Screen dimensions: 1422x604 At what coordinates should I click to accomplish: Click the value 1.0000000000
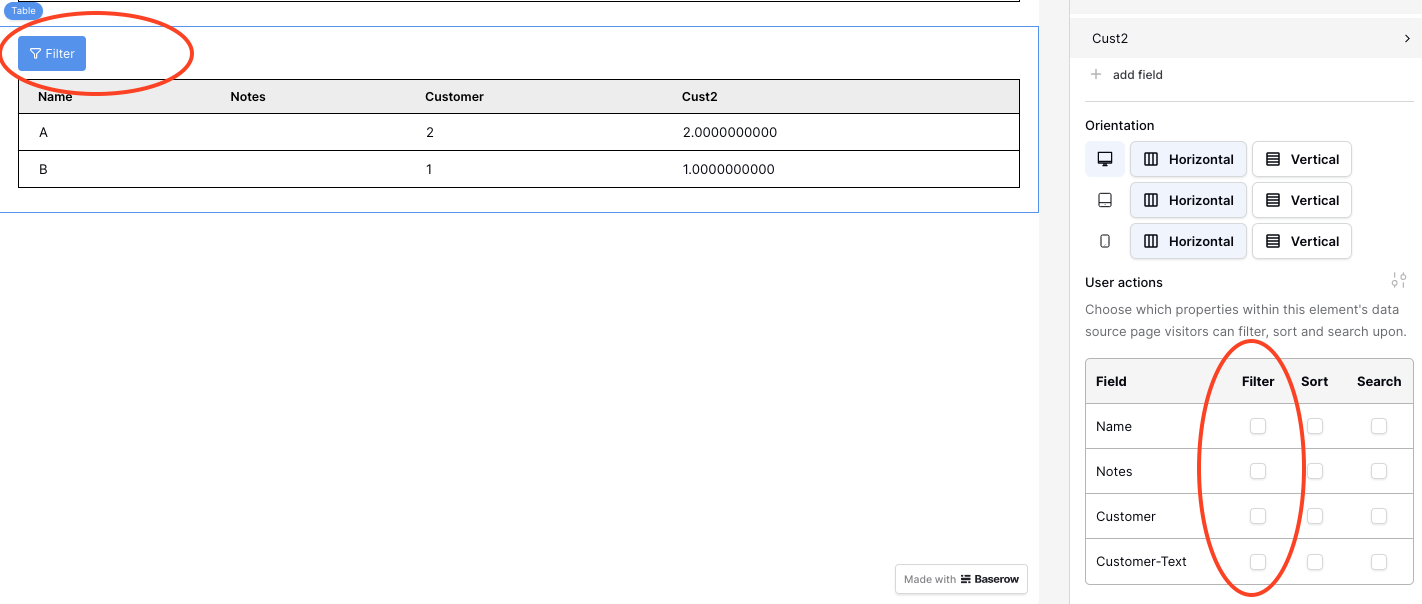(x=728, y=170)
